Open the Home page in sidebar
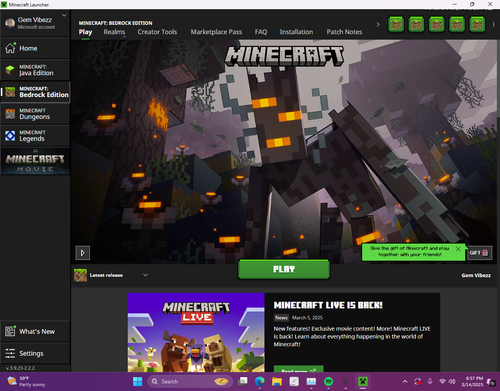The image size is (500, 391). [x=35, y=48]
